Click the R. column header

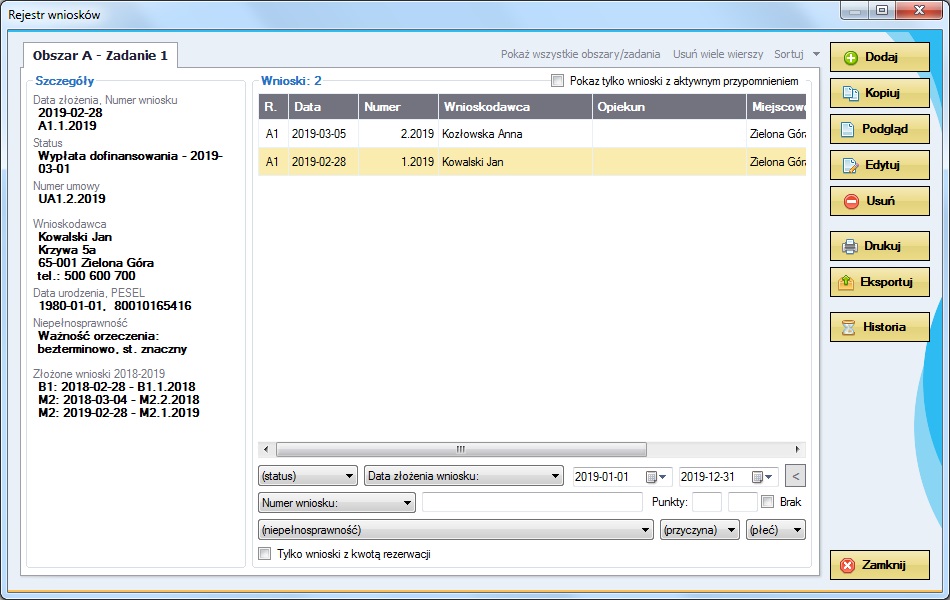click(x=273, y=107)
